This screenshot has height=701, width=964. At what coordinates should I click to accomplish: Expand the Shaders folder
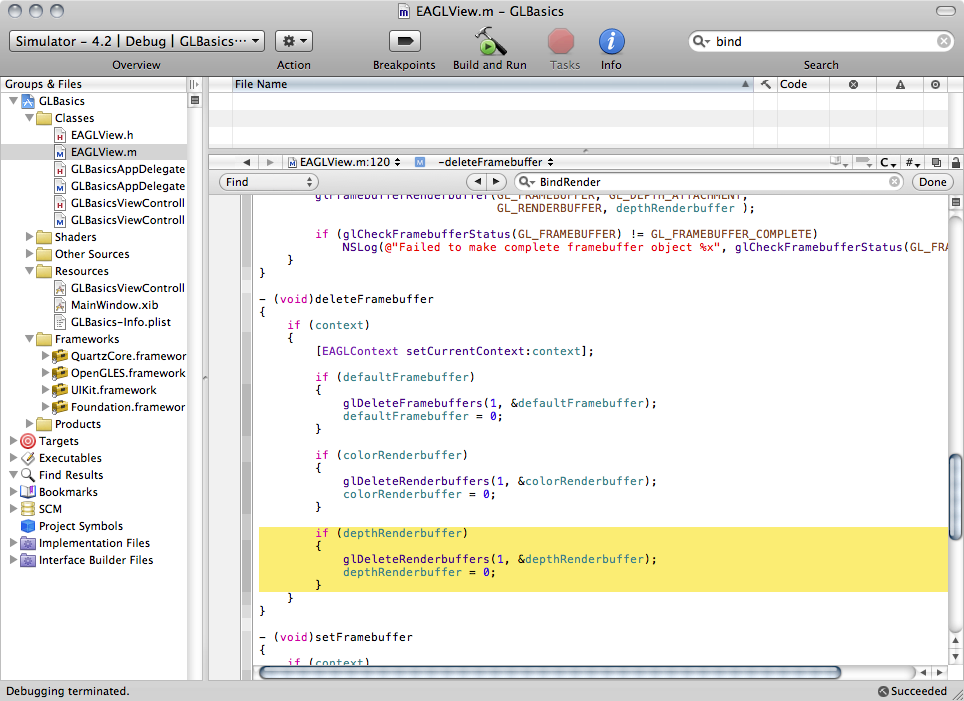coord(29,237)
